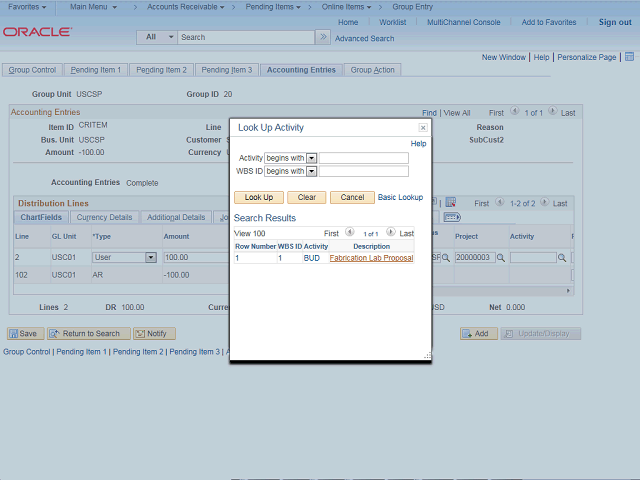Open the Currency Details subtab
This screenshot has width=640, height=480.
[x=104, y=217]
